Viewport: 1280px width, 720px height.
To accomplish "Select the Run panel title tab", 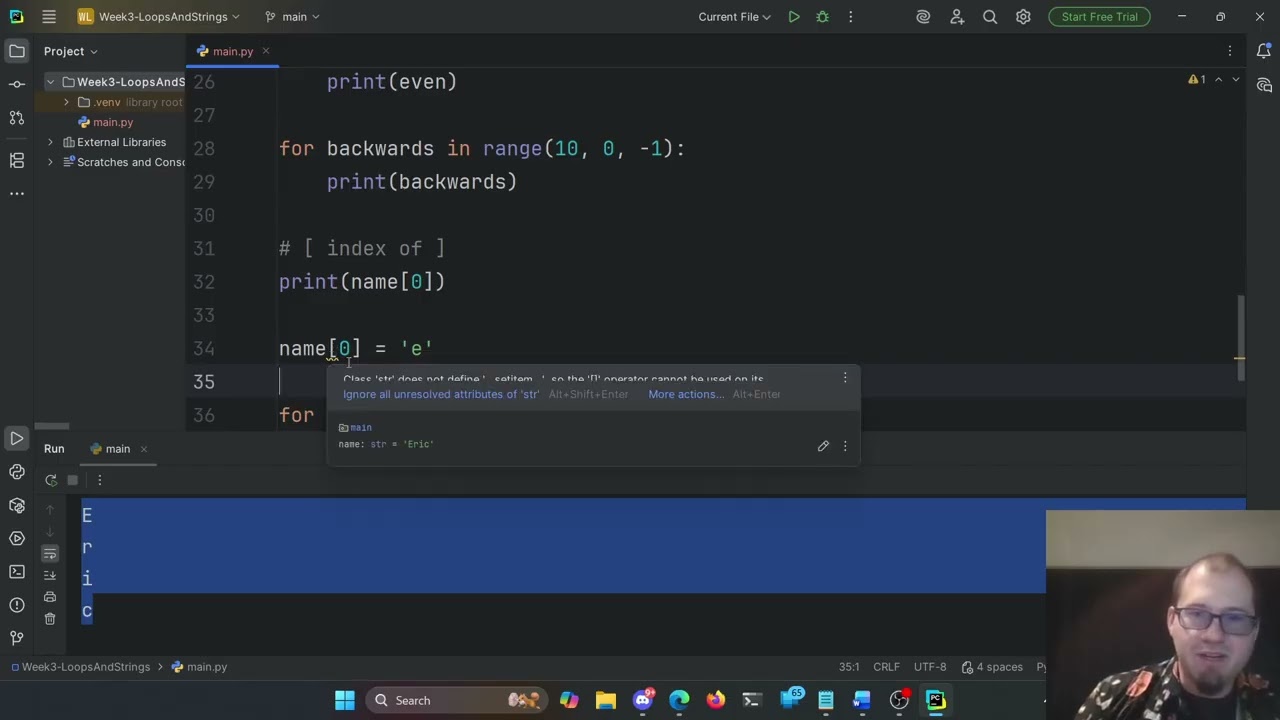I will [54, 449].
